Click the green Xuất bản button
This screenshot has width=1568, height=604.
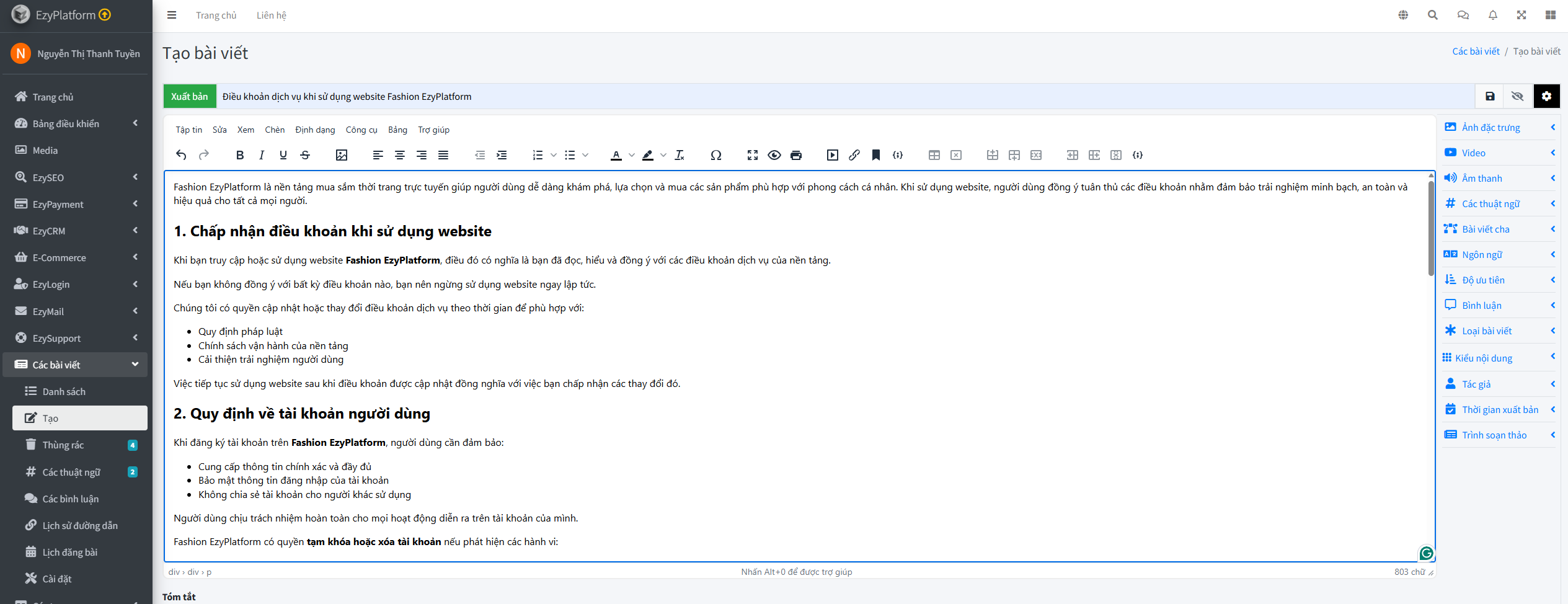click(190, 96)
